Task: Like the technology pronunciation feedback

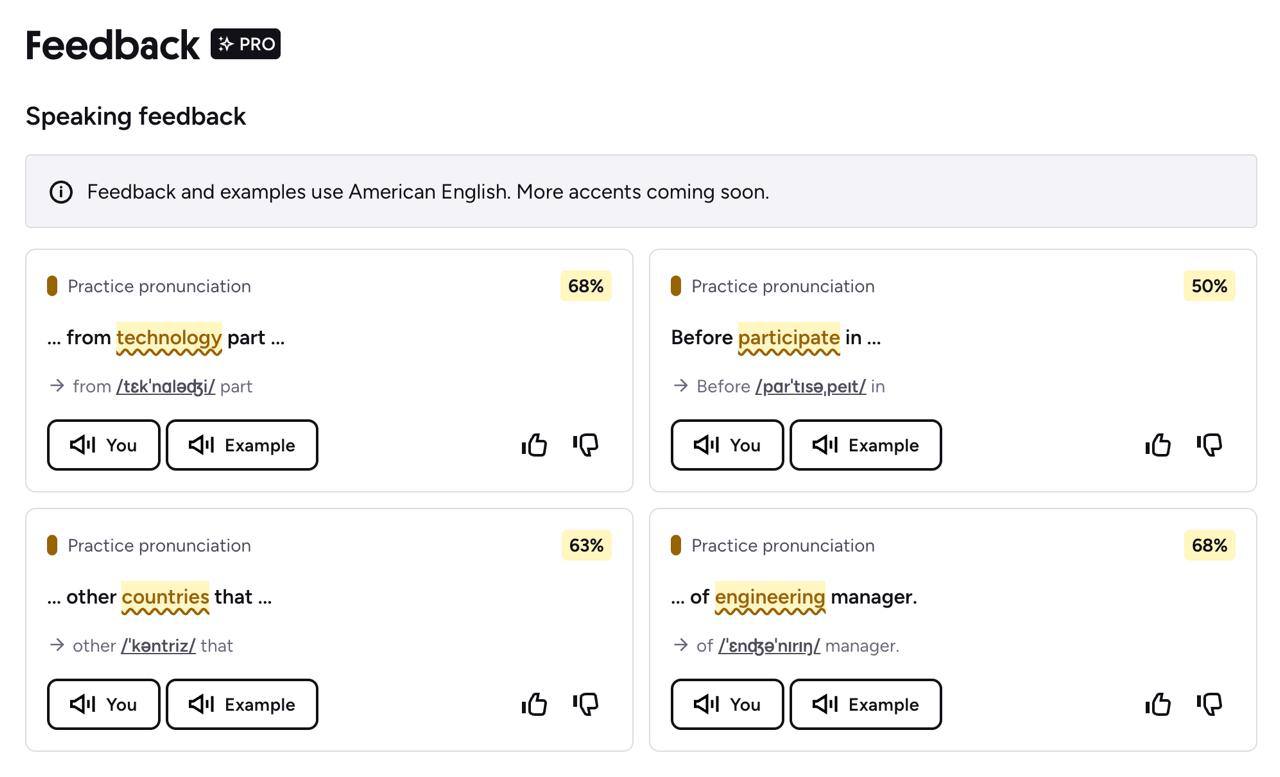Action: coord(535,445)
